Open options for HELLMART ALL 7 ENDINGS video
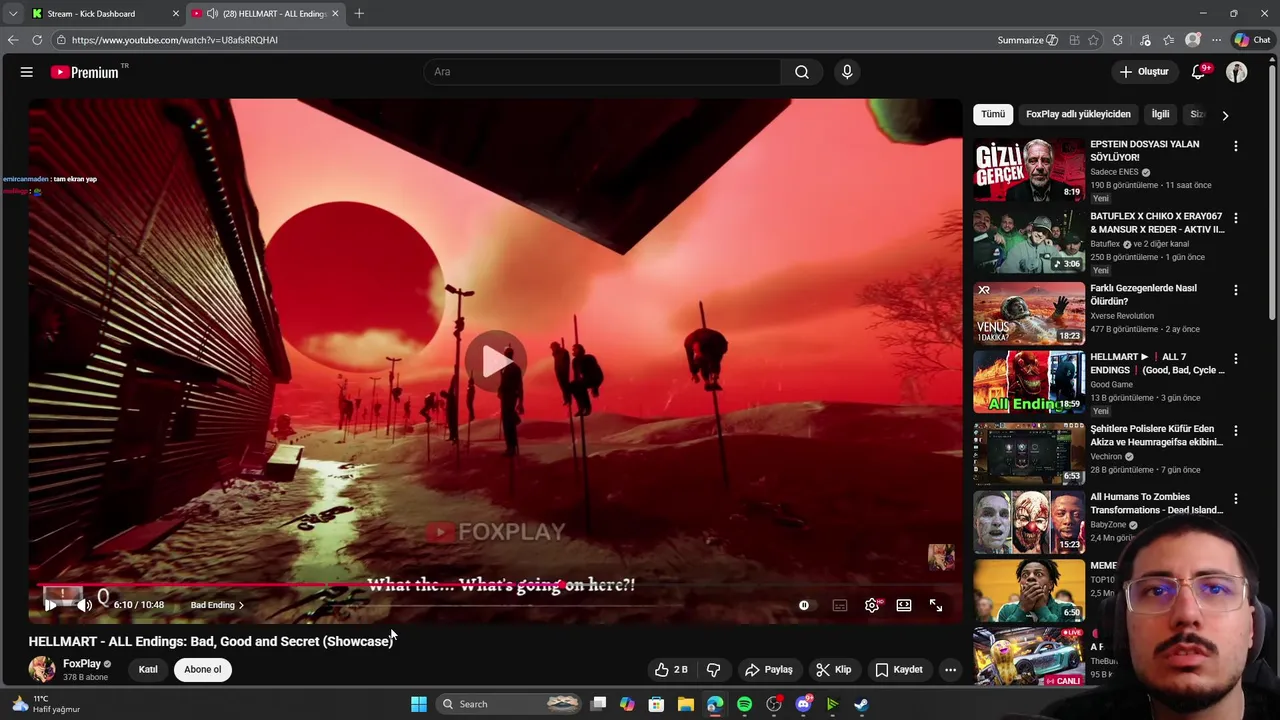Viewport: 1280px width, 720px height. pos(1236,358)
